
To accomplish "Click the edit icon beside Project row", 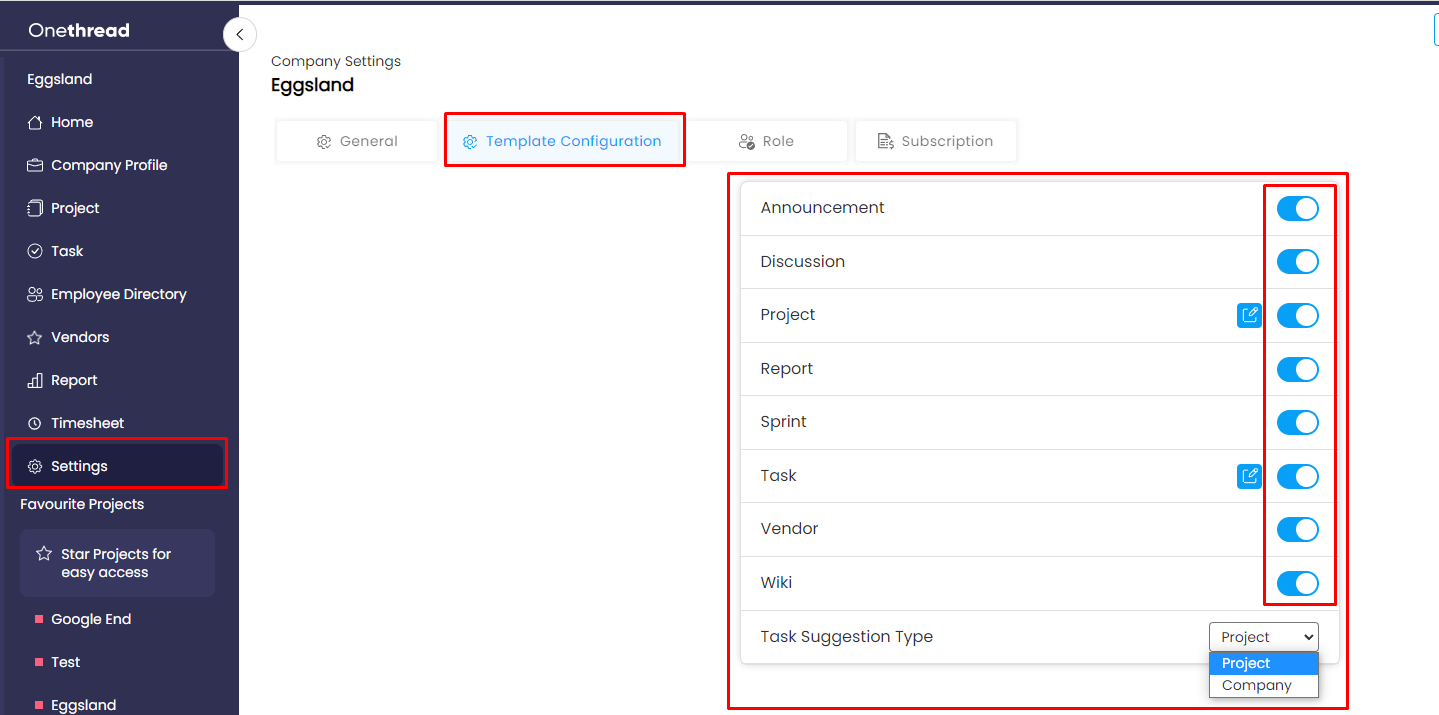I will pyautogui.click(x=1249, y=316).
